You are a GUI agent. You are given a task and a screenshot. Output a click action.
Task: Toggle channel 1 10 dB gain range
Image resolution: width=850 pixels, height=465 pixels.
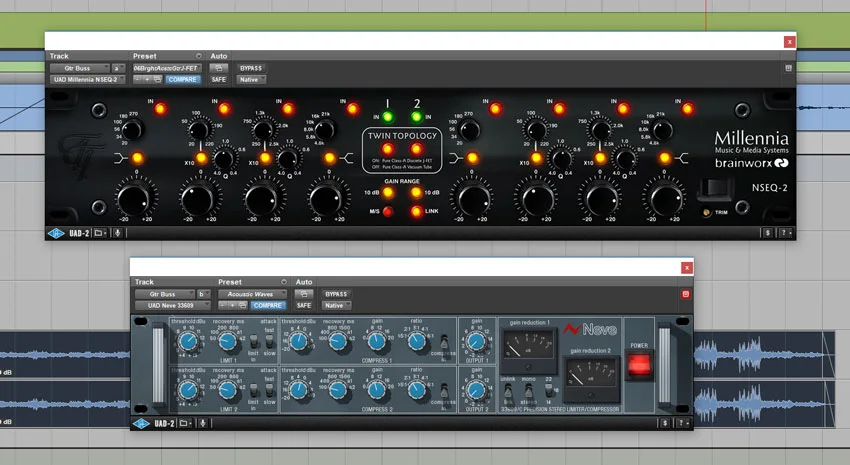pyautogui.click(x=388, y=192)
